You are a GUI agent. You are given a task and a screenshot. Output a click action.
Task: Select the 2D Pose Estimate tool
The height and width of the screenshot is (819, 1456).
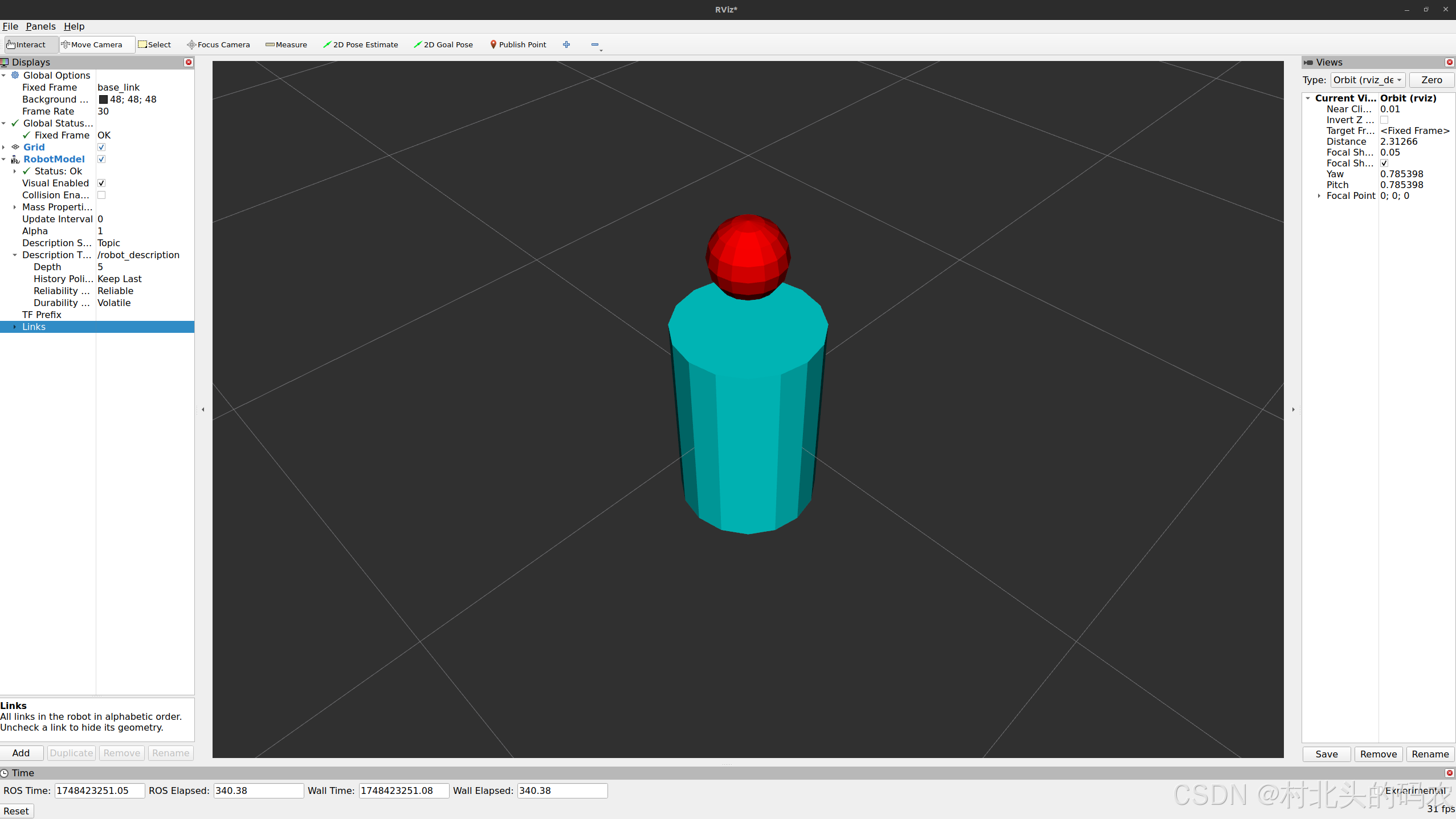[x=360, y=44]
